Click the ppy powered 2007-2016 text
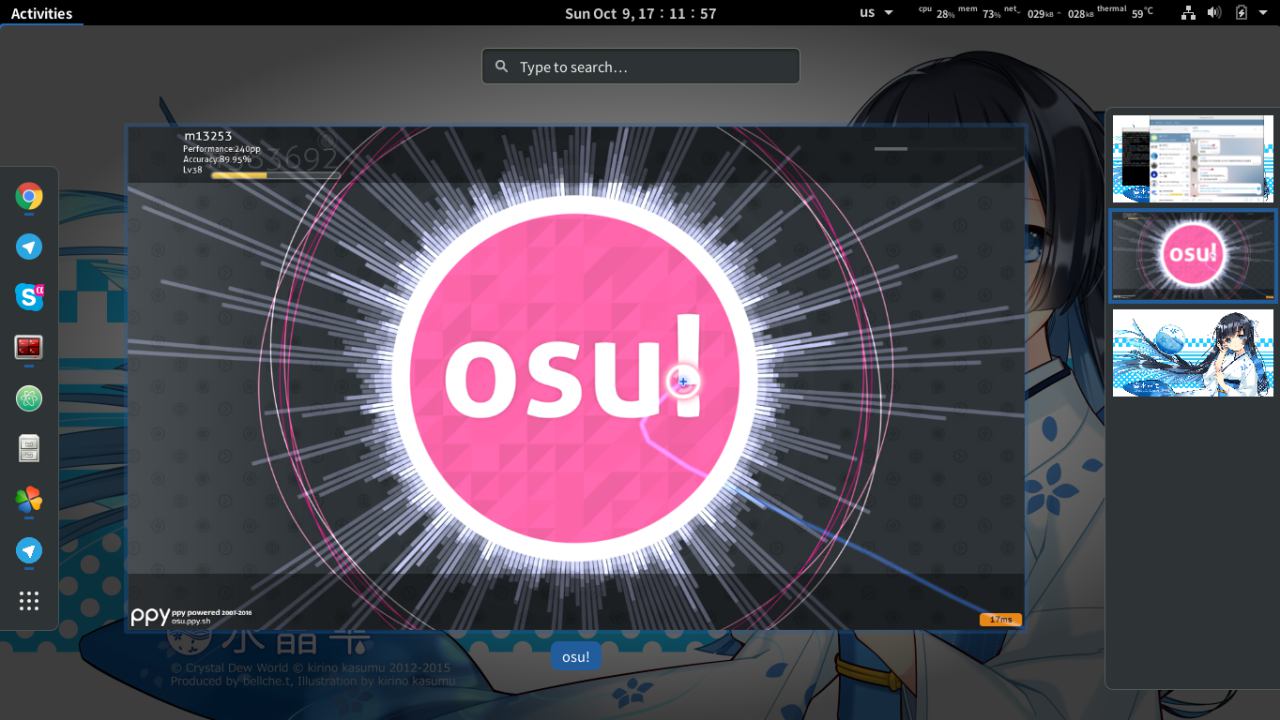This screenshot has height=720, width=1280. coord(212,612)
